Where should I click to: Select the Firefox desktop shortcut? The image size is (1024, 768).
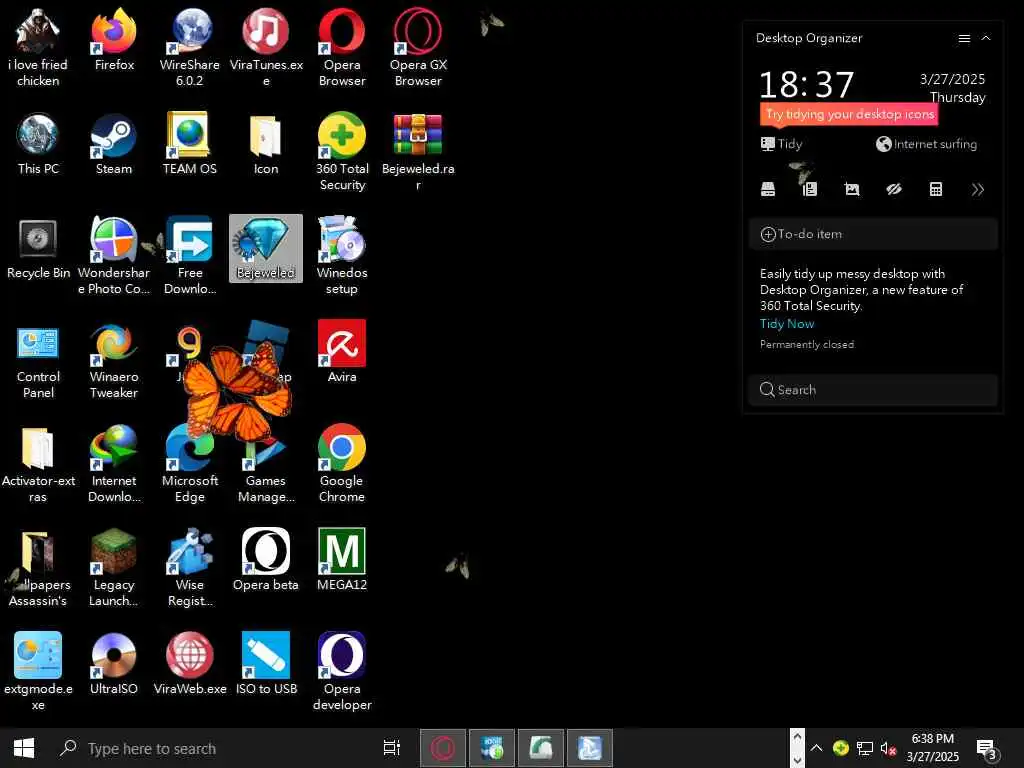(114, 40)
